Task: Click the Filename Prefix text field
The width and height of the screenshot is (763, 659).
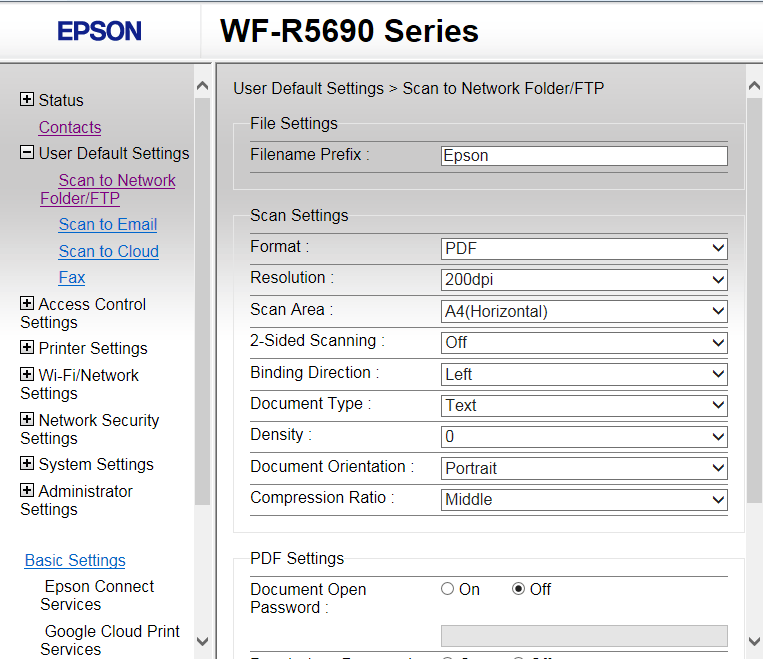Action: pyautogui.click(x=584, y=155)
